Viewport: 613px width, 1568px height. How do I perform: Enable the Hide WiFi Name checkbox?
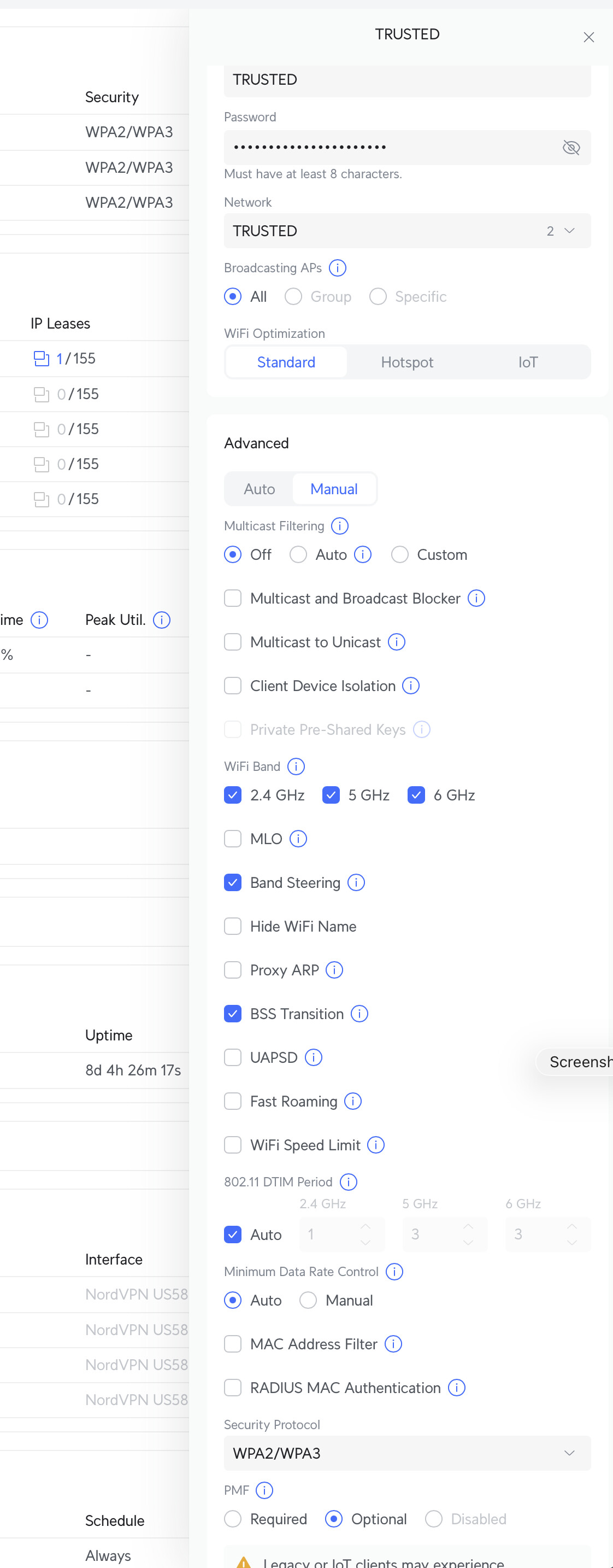tap(233, 927)
